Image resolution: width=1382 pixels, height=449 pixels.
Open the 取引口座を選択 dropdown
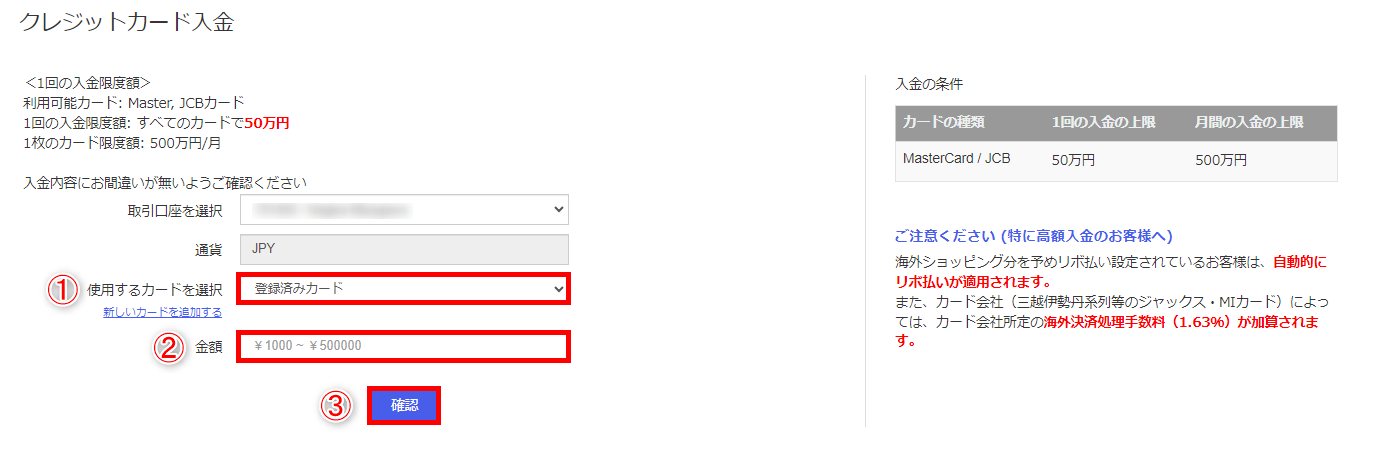point(404,210)
